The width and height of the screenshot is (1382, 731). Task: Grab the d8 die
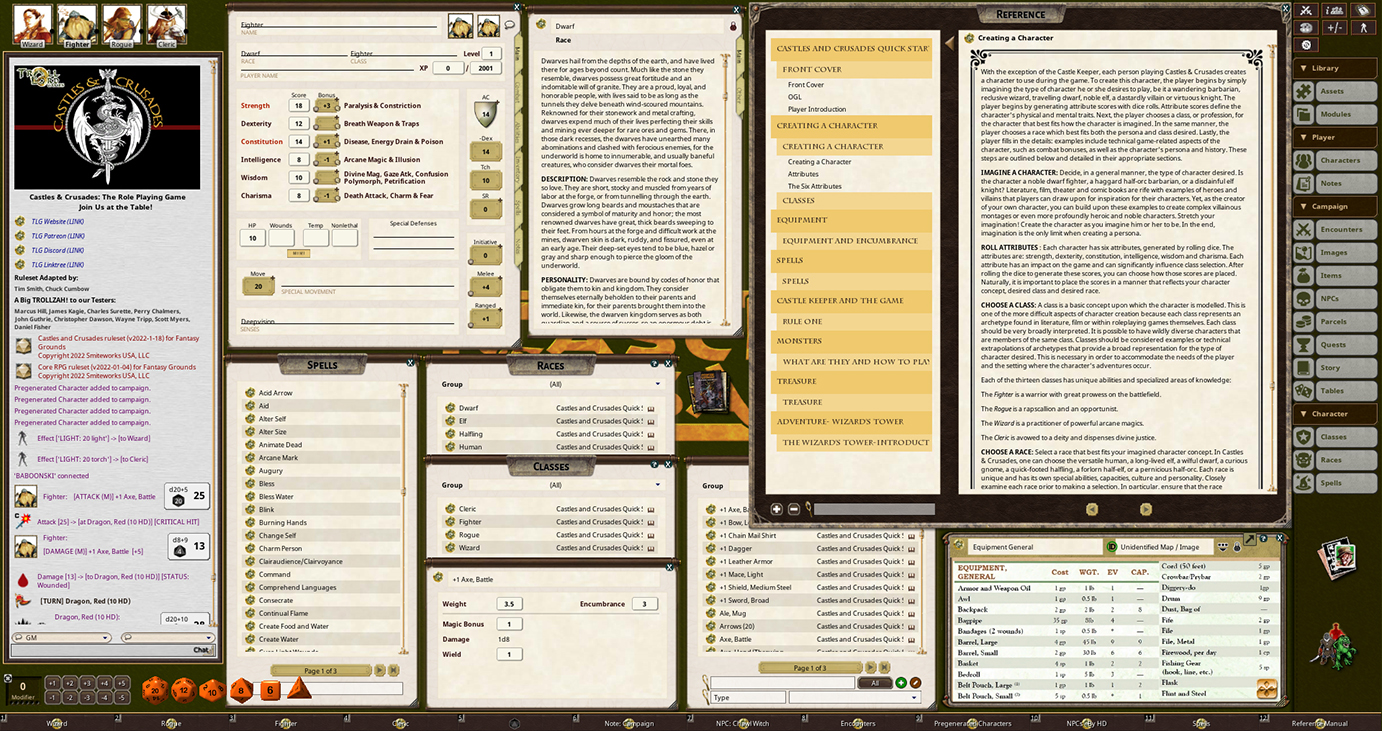pyautogui.click(x=241, y=690)
